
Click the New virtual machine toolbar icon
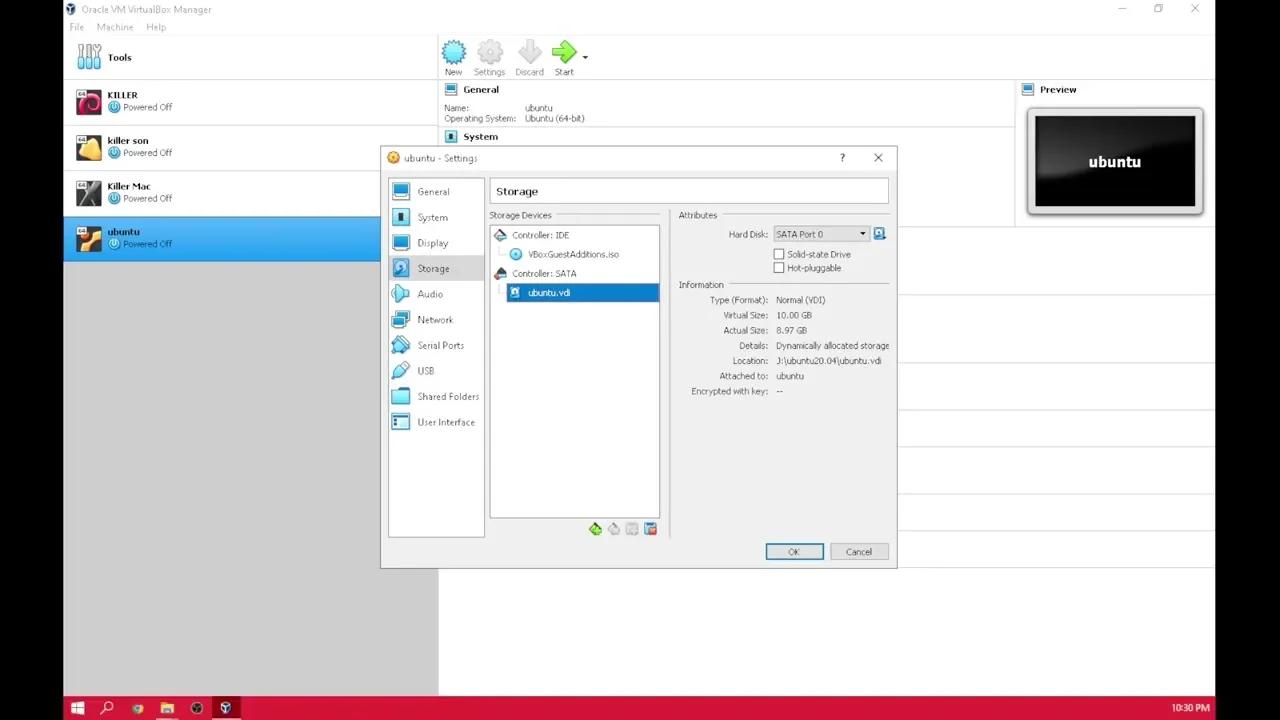[x=453, y=50]
